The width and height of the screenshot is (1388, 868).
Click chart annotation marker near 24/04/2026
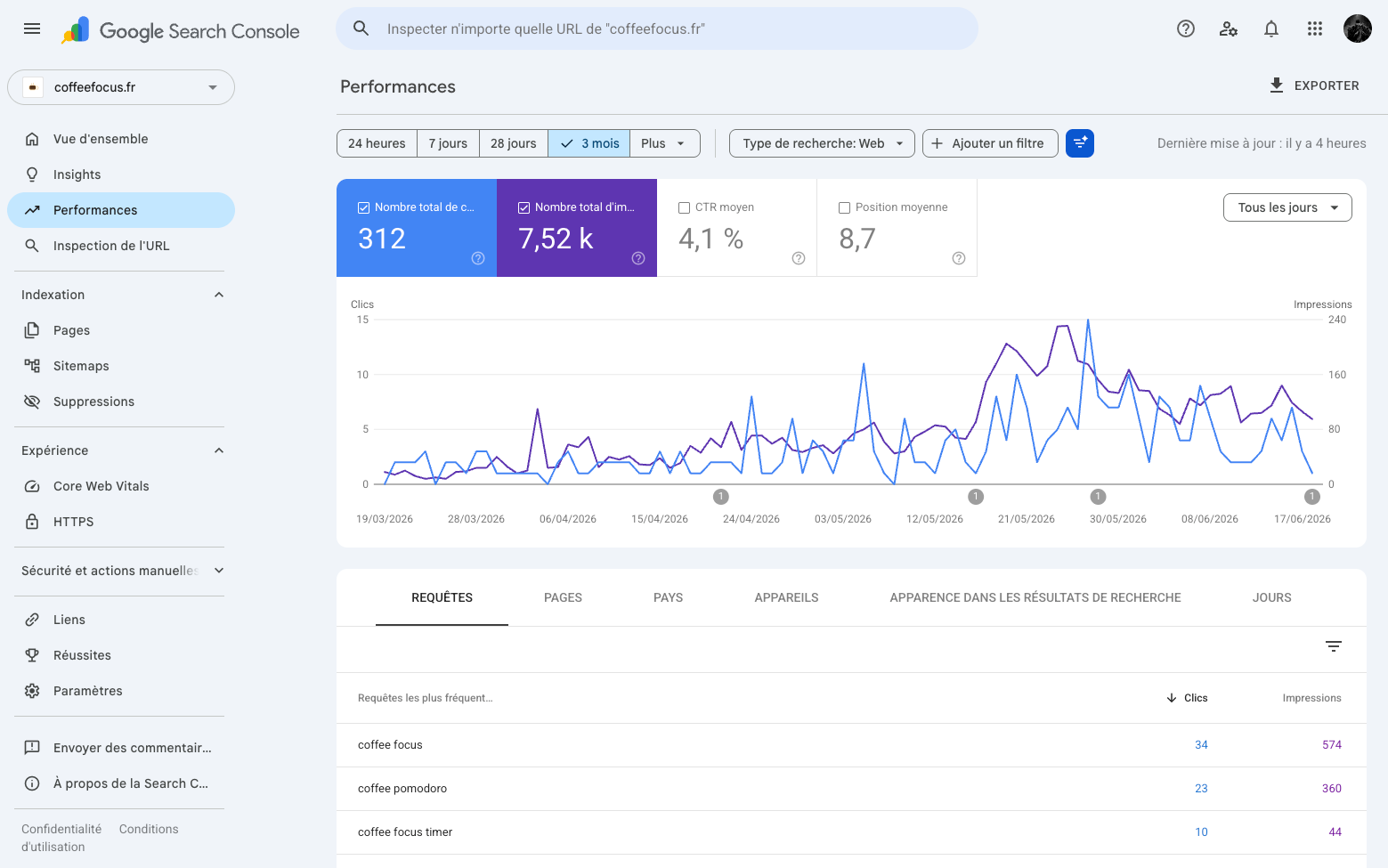(x=721, y=497)
